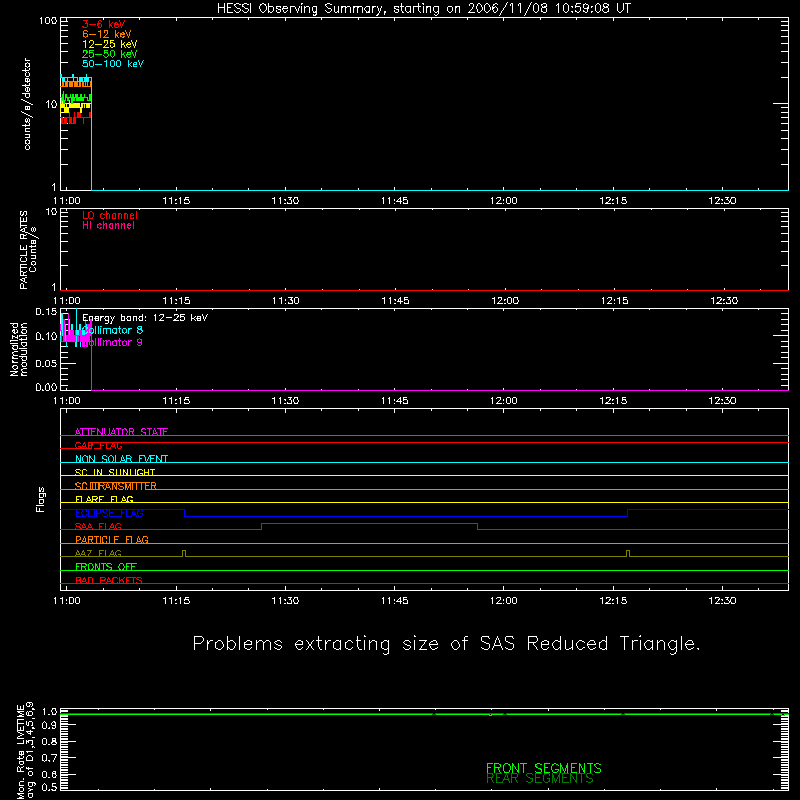Click the Energy band: 12-25 keV label
Screen dimensions: 800x800
coord(145,318)
